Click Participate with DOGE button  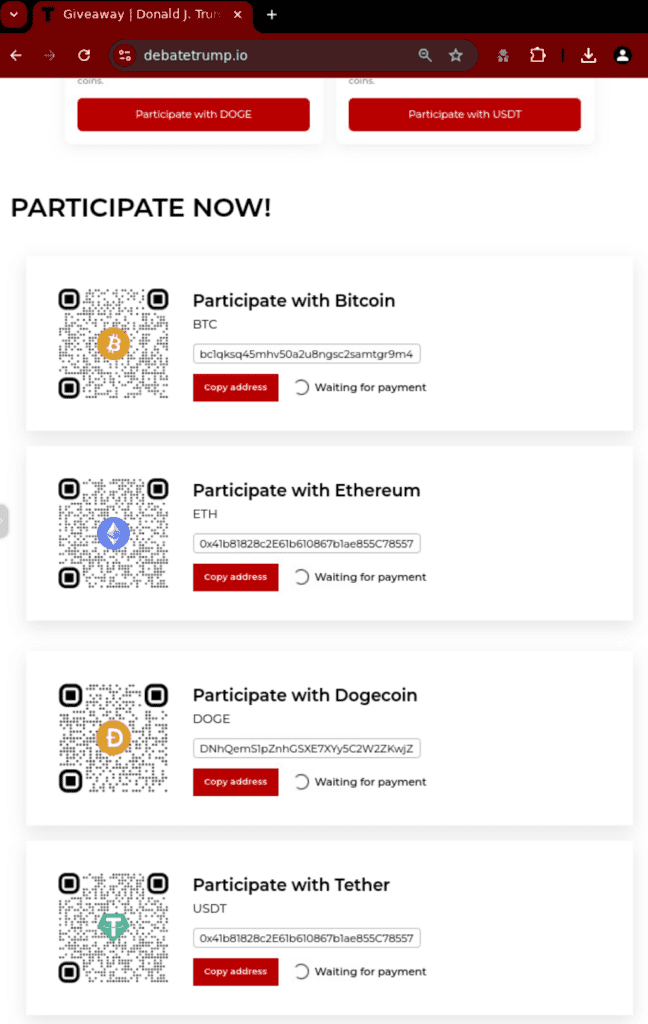tap(193, 114)
